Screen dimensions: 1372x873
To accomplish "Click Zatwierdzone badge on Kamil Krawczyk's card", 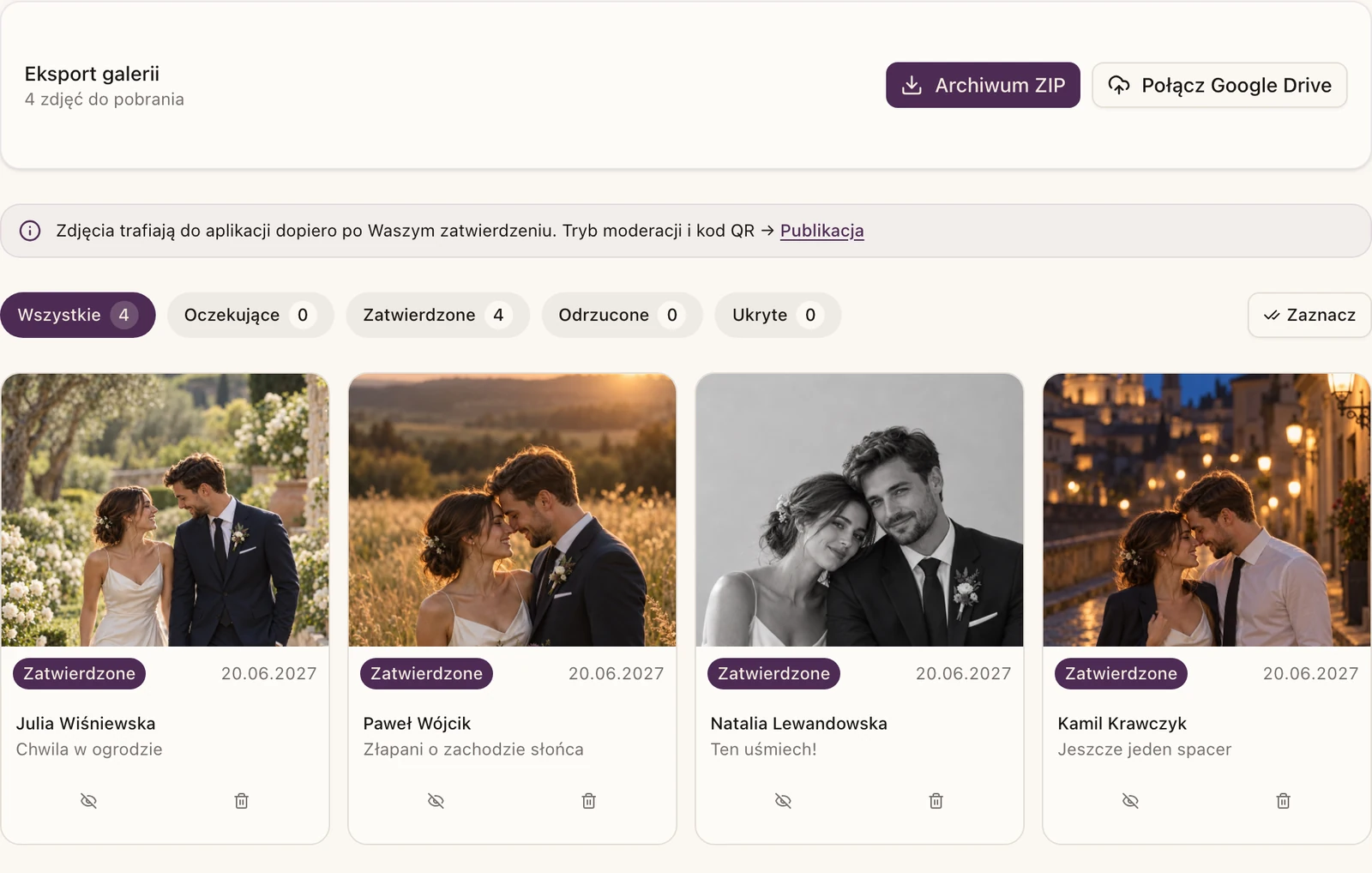I will pos(1121,673).
